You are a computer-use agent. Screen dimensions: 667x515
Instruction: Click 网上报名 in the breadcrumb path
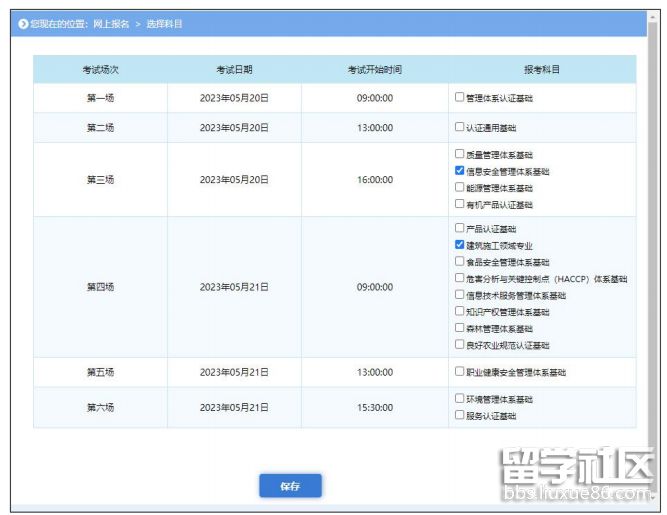tap(113, 23)
